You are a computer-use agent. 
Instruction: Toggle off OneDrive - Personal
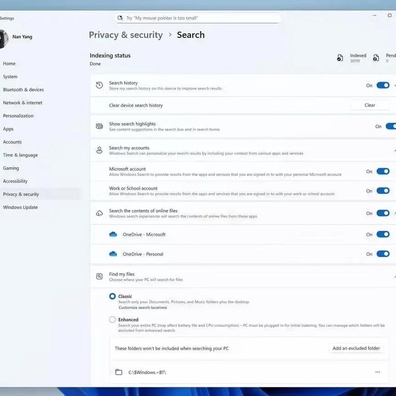(x=383, y=254)
